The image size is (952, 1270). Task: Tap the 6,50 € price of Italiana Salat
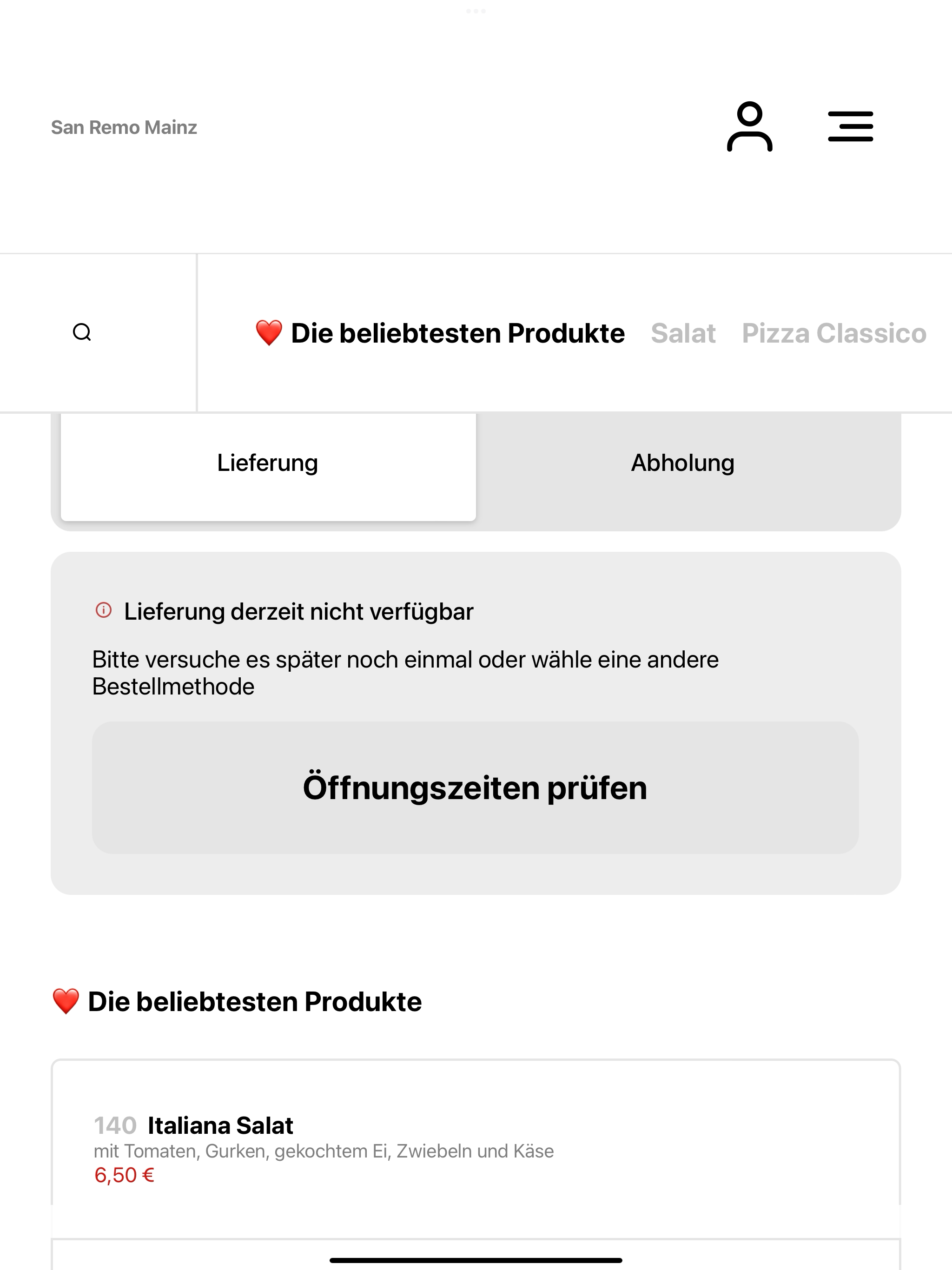(x=124, y=1175)
